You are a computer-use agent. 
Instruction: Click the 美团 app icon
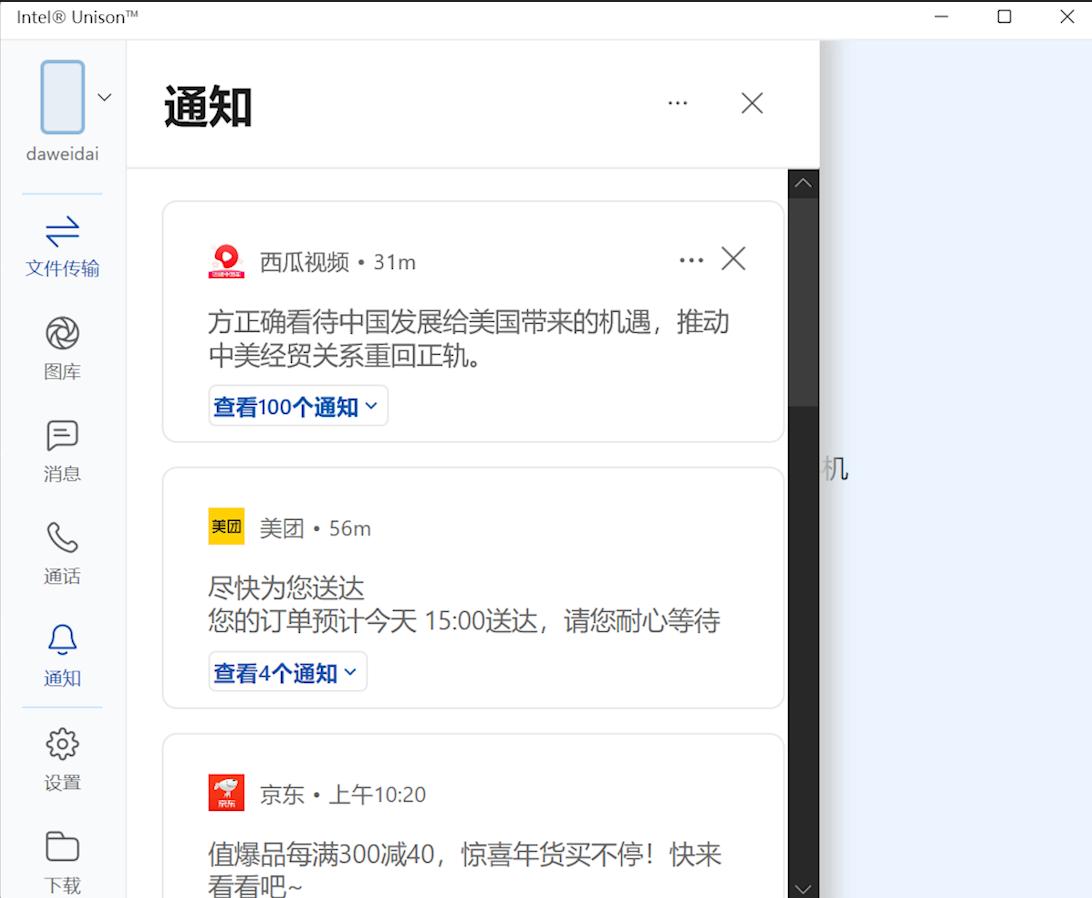(x=226, y=527)
